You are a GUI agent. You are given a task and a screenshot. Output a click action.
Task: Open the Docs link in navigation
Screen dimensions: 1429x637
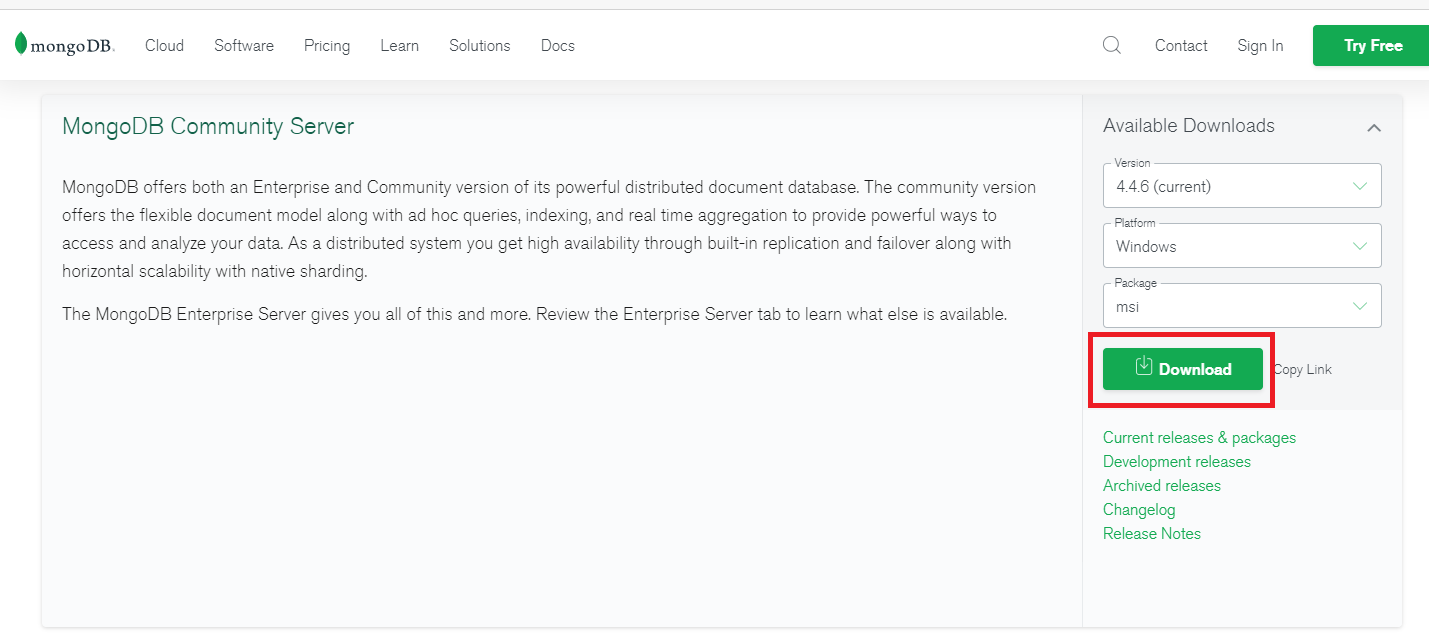558,45
